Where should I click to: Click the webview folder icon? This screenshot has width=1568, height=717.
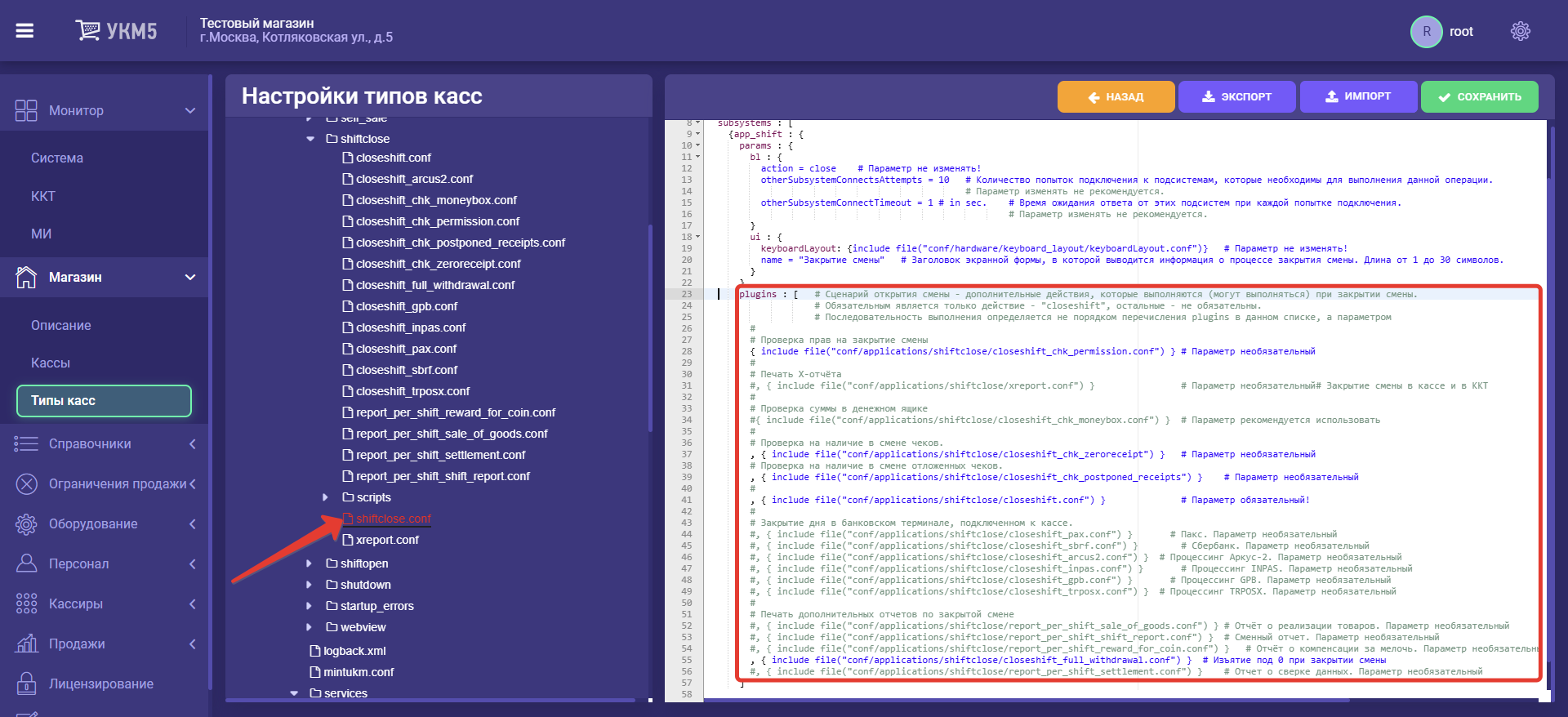pyautogui.click(x=332, y=627)
